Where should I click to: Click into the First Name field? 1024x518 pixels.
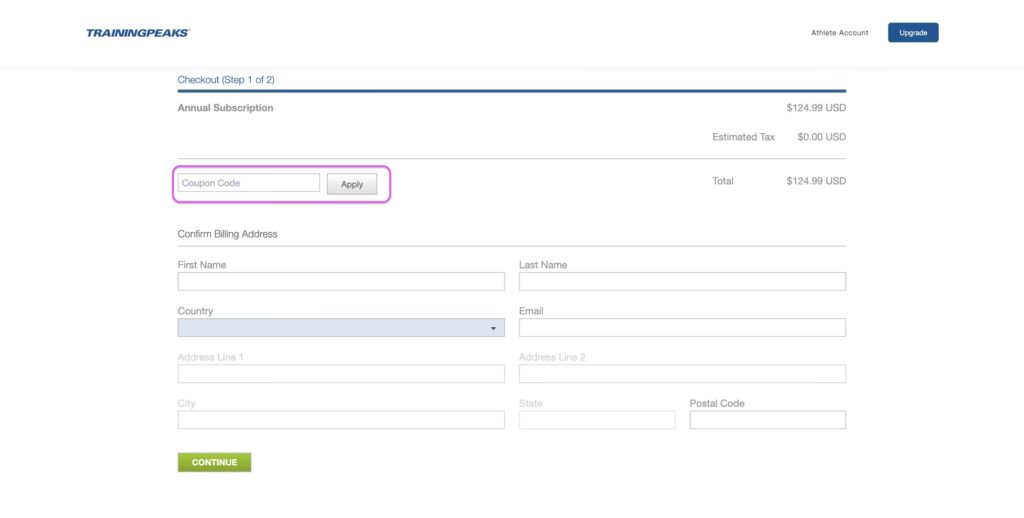click(341, 282)
